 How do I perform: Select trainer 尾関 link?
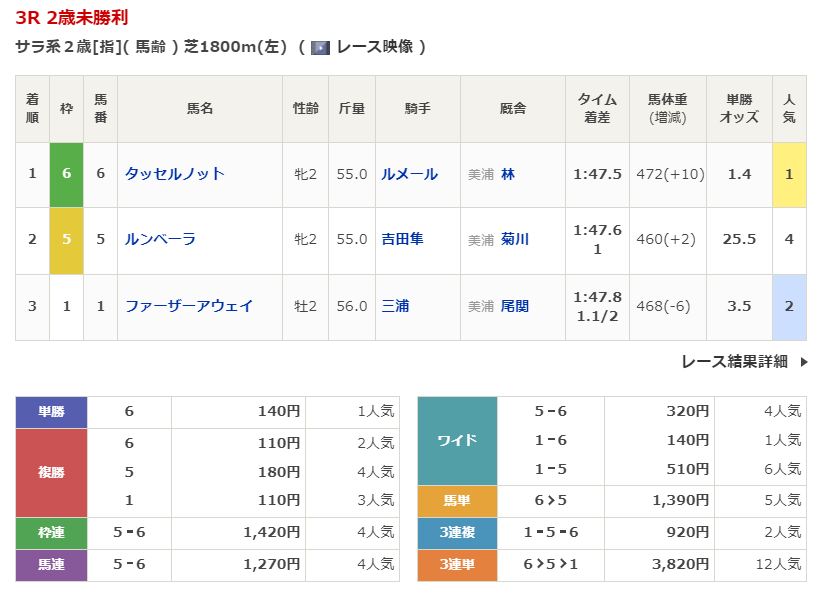tap(514, 306)
